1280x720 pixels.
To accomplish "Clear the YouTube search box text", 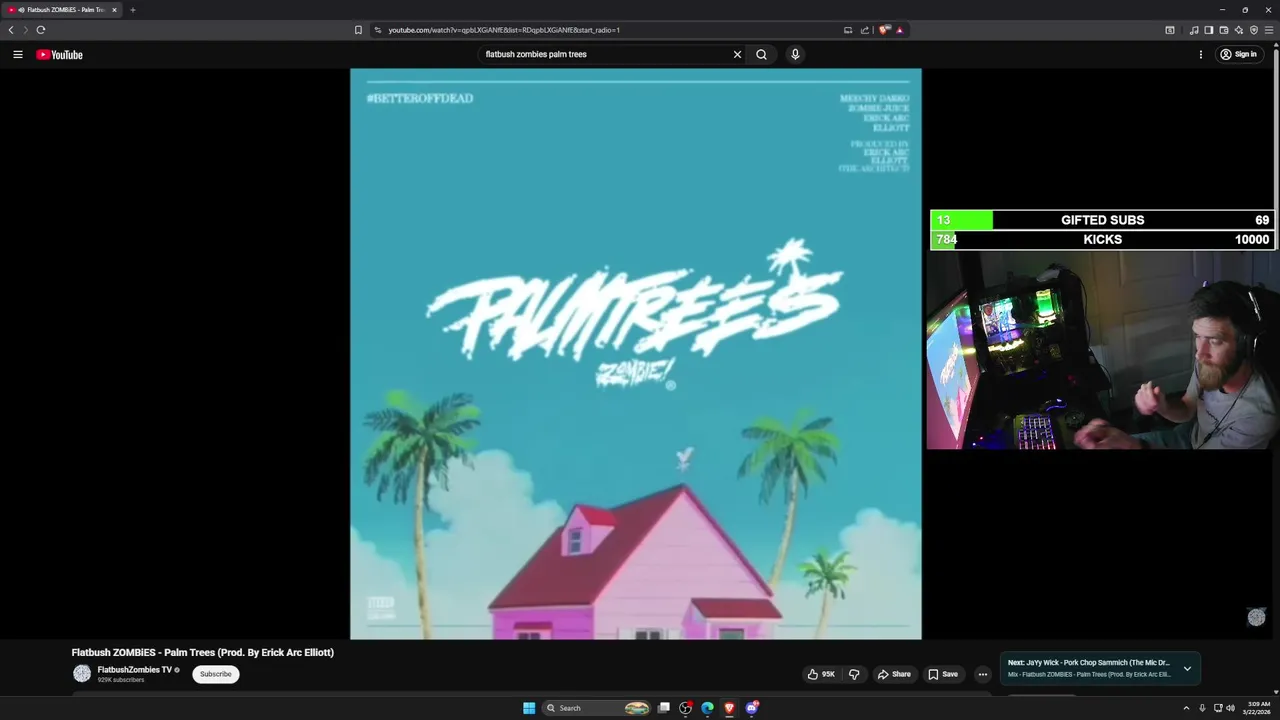I will 737,54.
